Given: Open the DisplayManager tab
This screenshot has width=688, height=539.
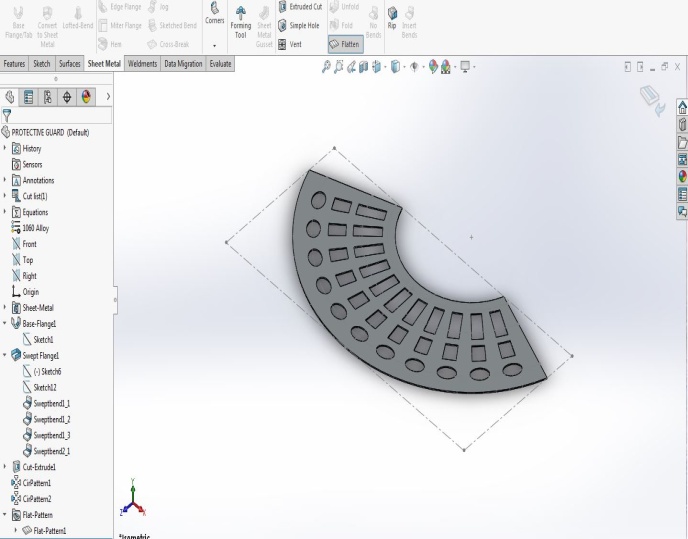Looking at the screenshot, I should pos(86,97).
